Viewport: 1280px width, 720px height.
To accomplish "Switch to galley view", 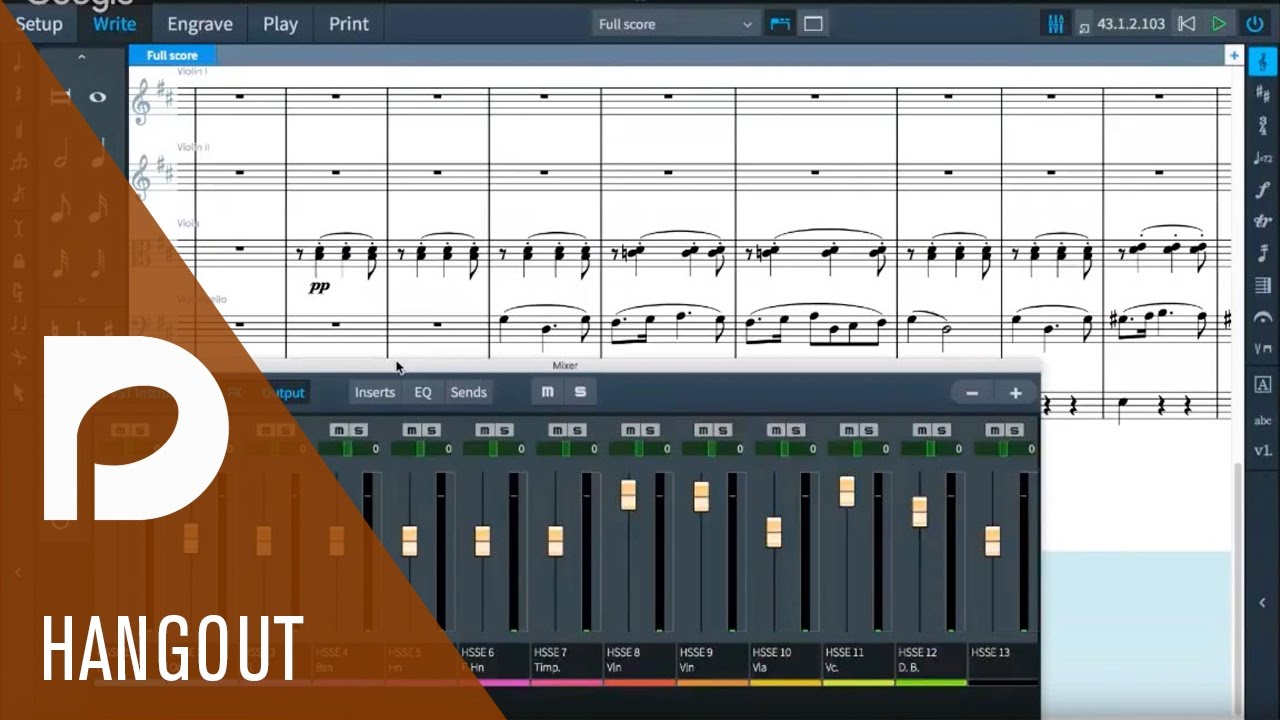I will tap(780, 23).
